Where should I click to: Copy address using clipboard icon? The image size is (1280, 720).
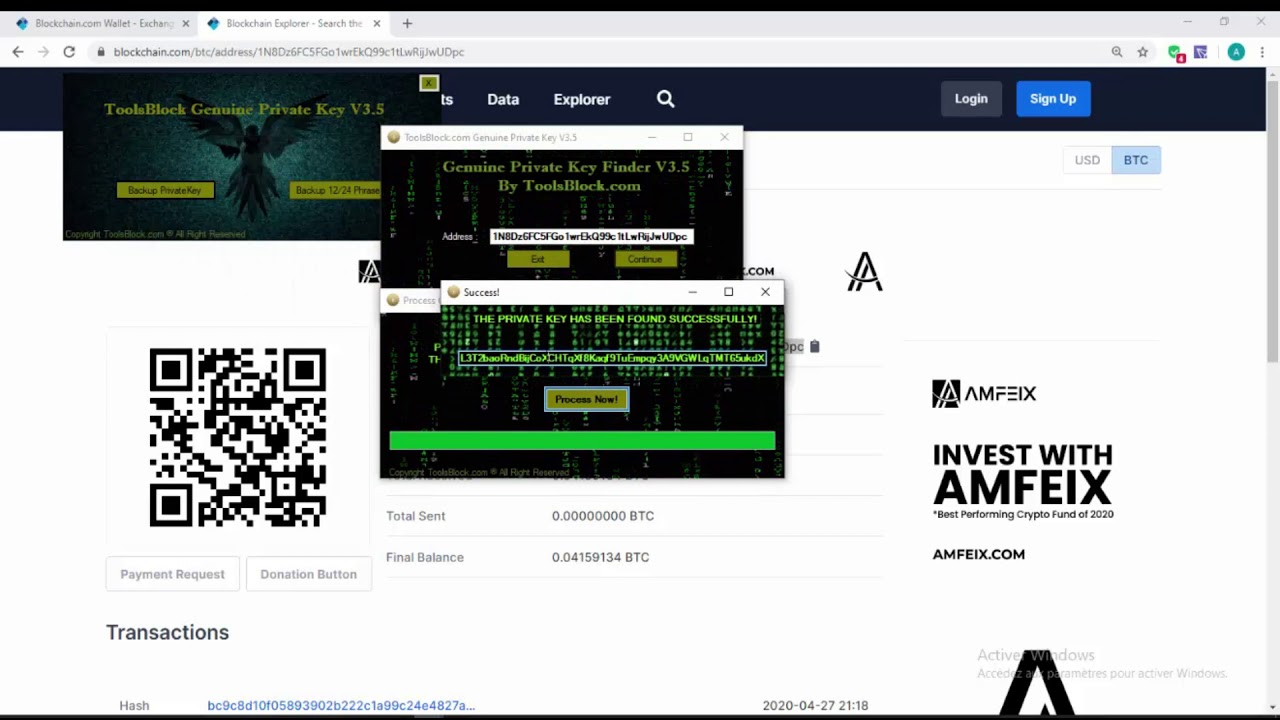(814, 346)
